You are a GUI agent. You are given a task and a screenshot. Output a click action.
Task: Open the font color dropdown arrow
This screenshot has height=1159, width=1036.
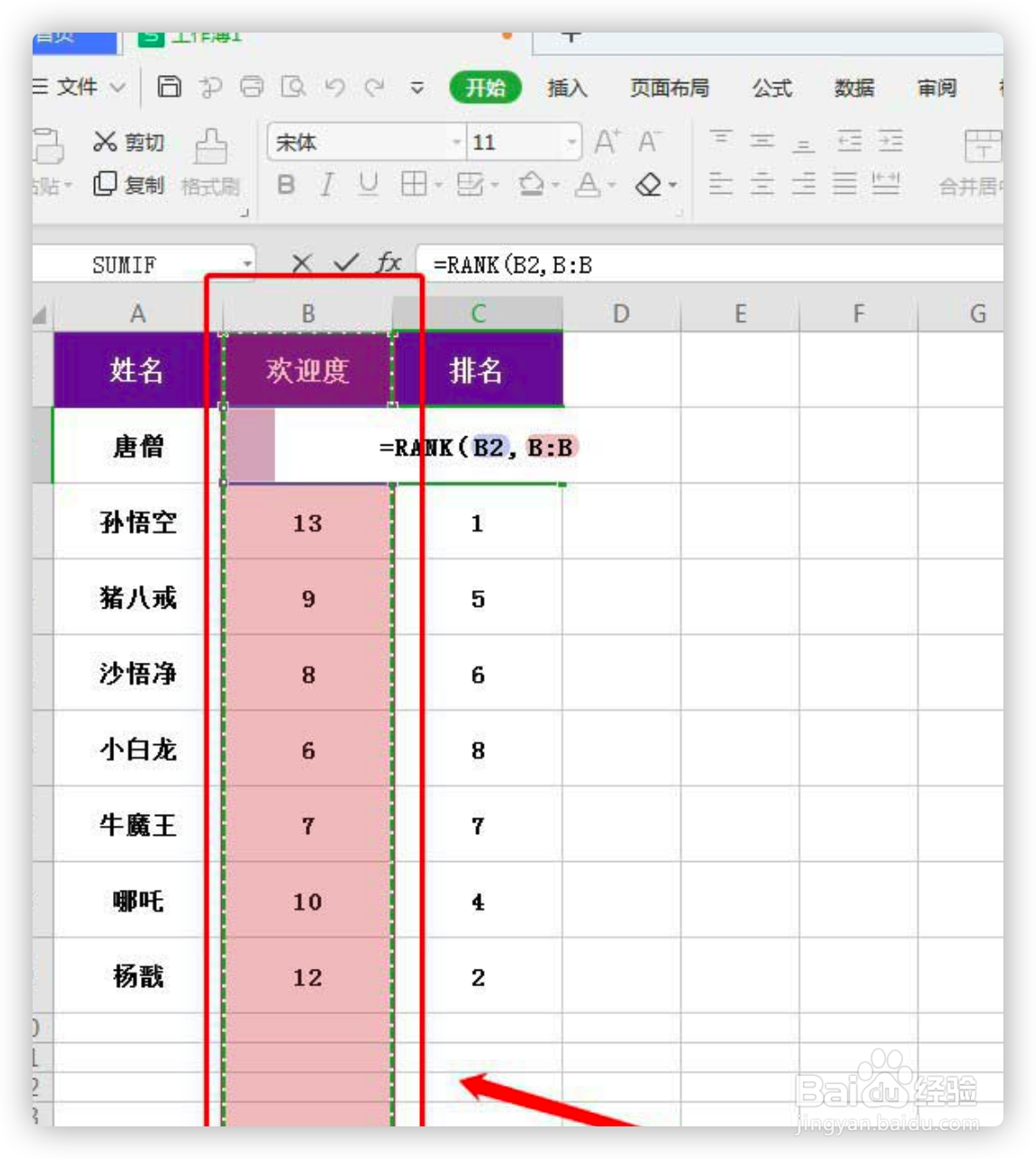pos(612,186)
